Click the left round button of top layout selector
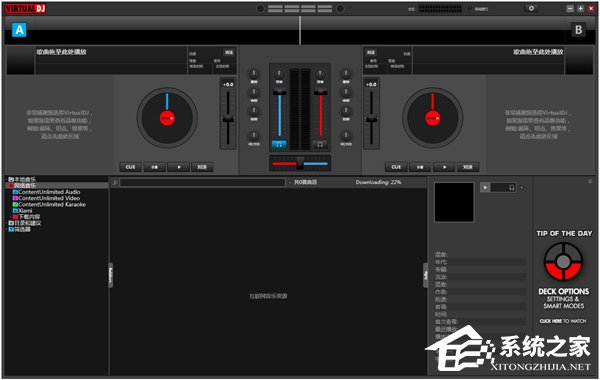 pos(260,8)
